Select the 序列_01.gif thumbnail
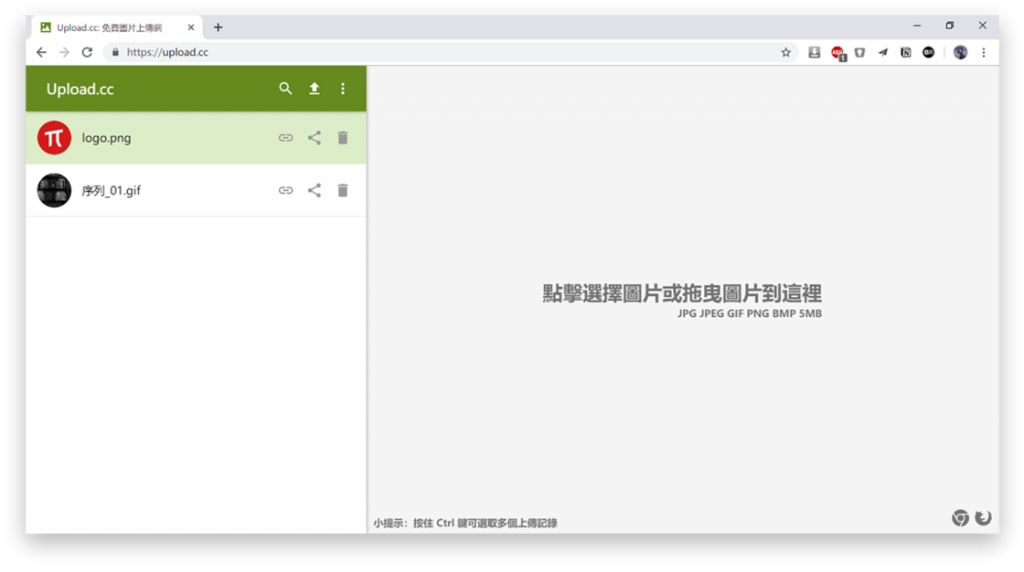Viewport: 1024px width, 572px height. (x=54, y=190)
